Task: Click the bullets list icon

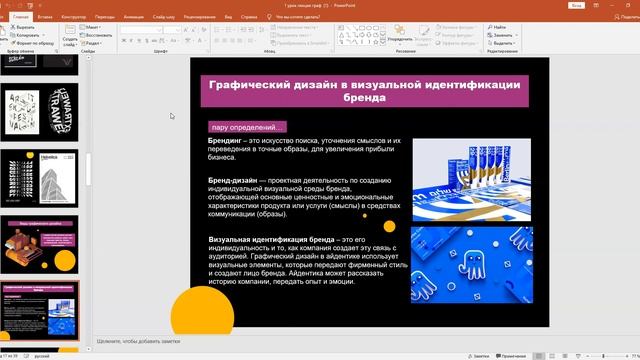Action: (x=218, y=30)
